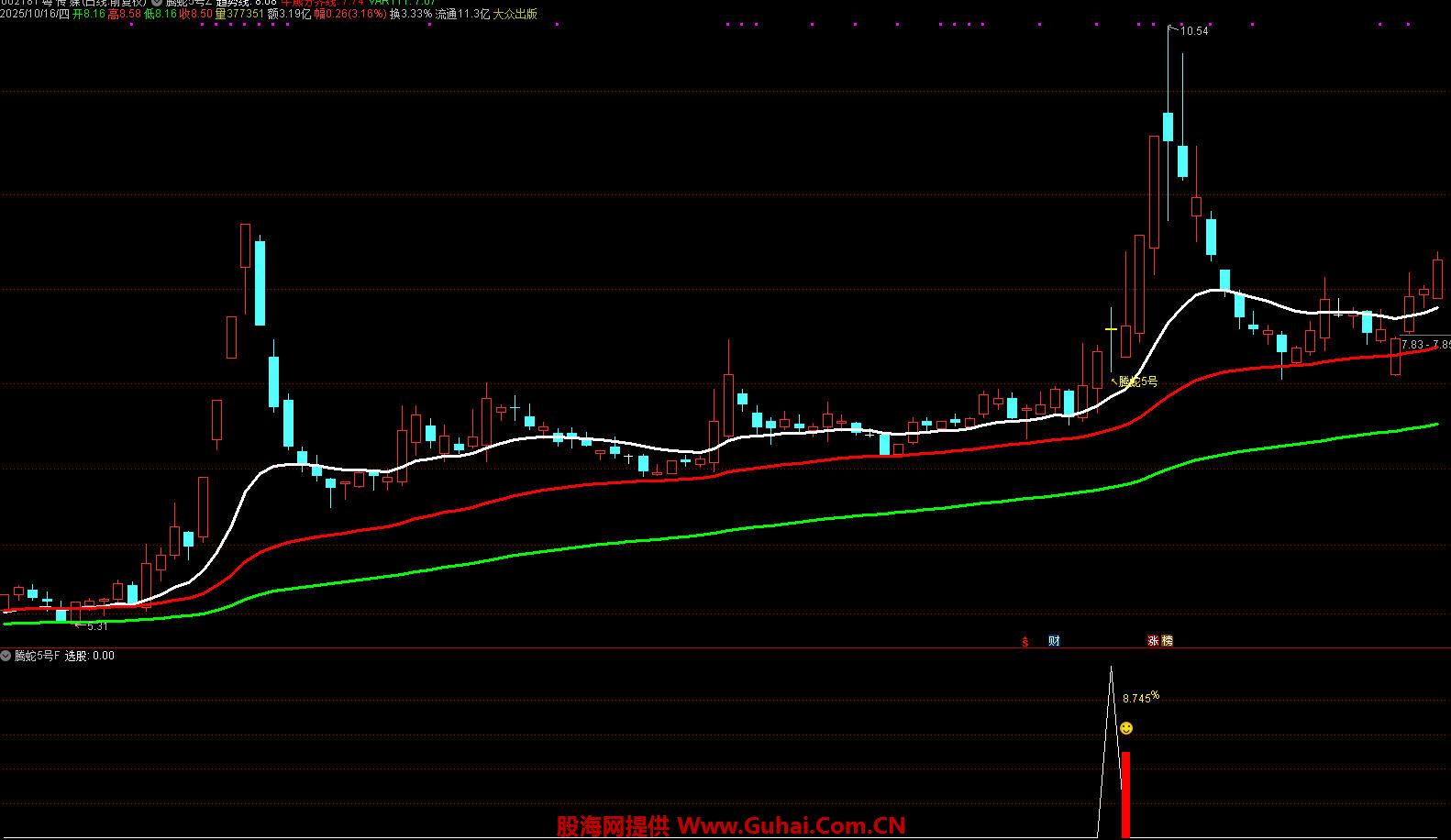Viewport: 1451px width, 840px height.
Task: Click the 5.31 low price marker
Action: click(x=96, y=626)
